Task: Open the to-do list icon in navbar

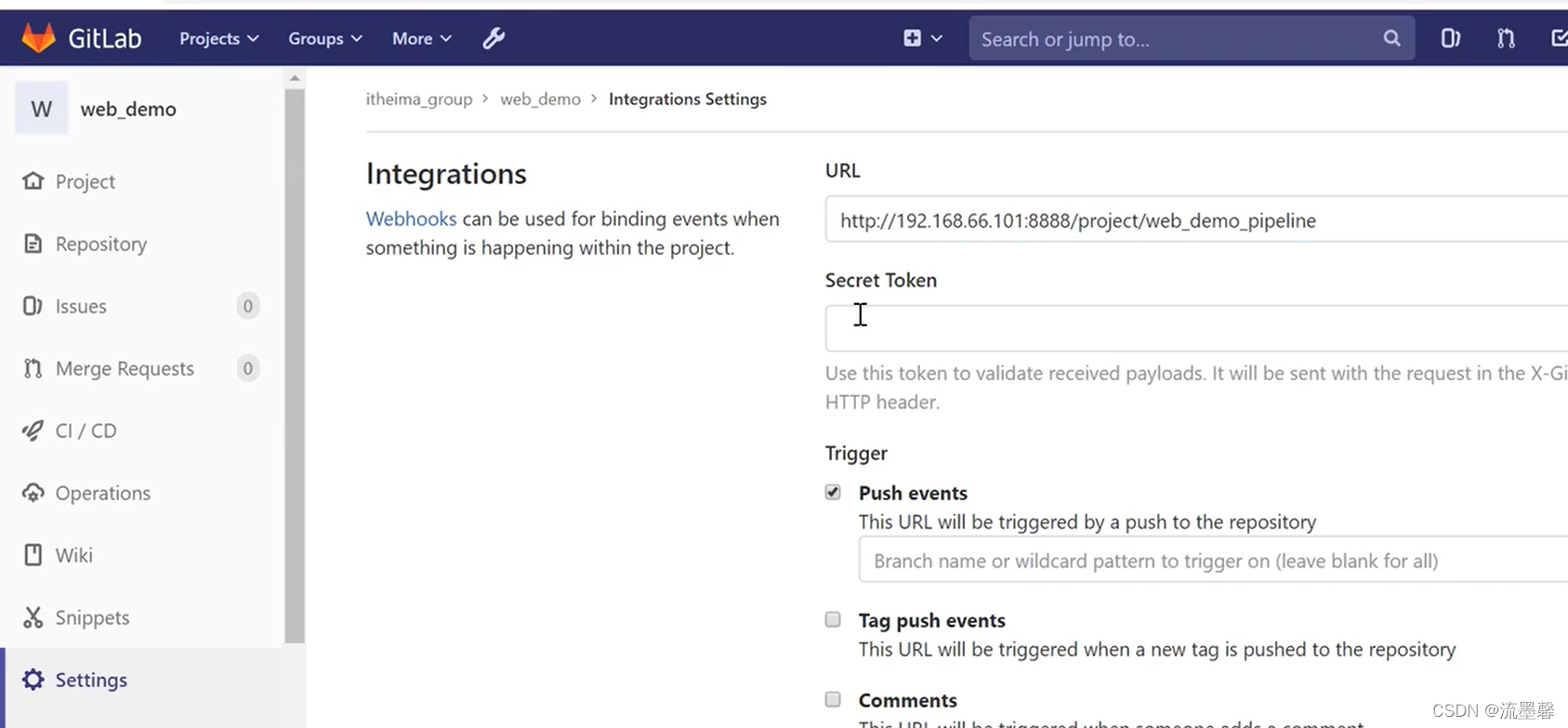Action: pos(1559,38)
